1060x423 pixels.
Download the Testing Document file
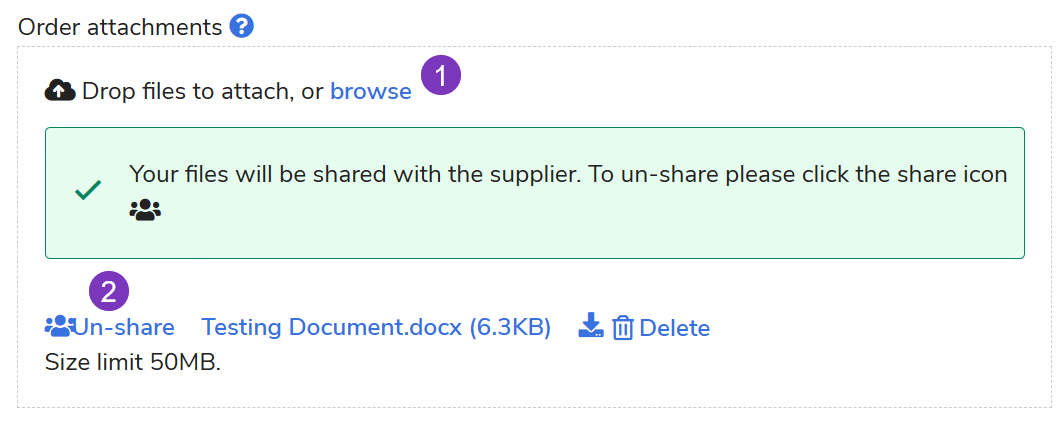point(591,326)
